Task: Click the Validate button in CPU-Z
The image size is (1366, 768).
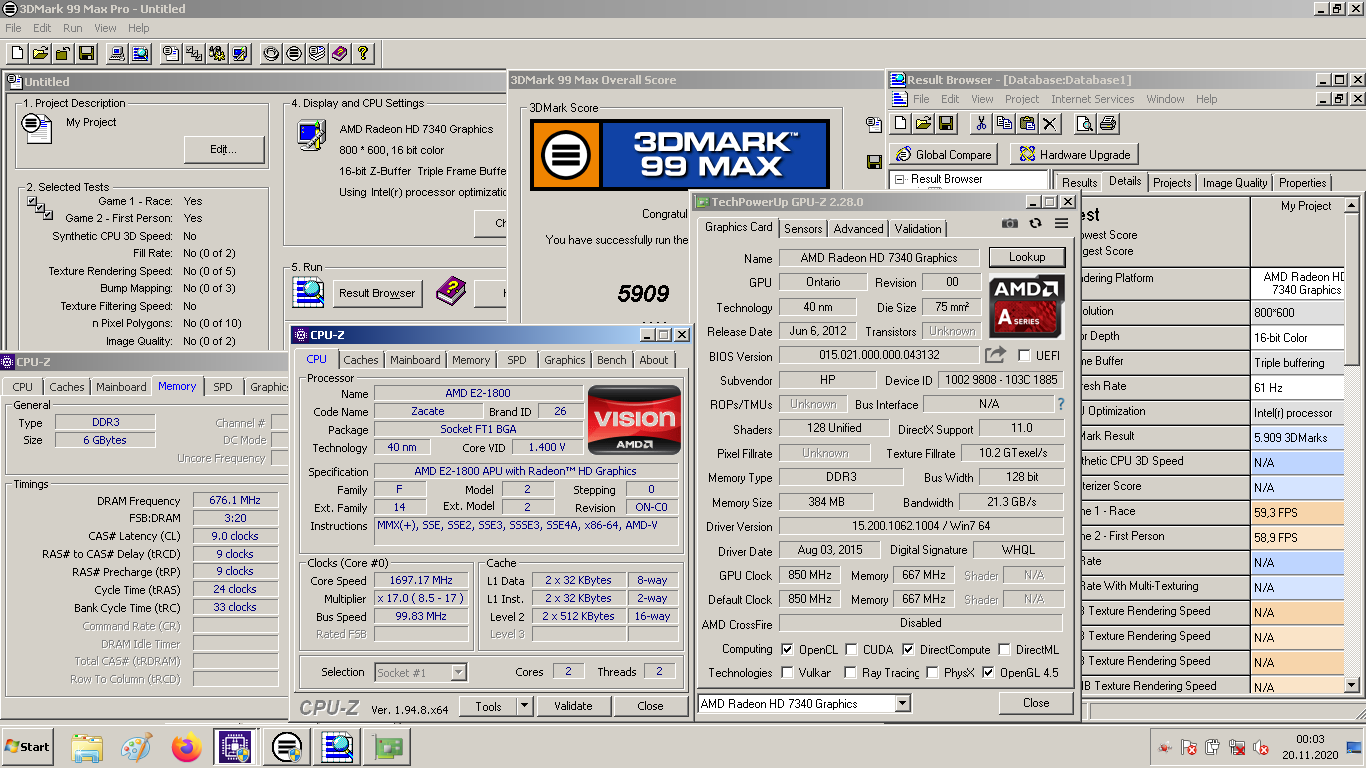Action: (x=573, y=706)
